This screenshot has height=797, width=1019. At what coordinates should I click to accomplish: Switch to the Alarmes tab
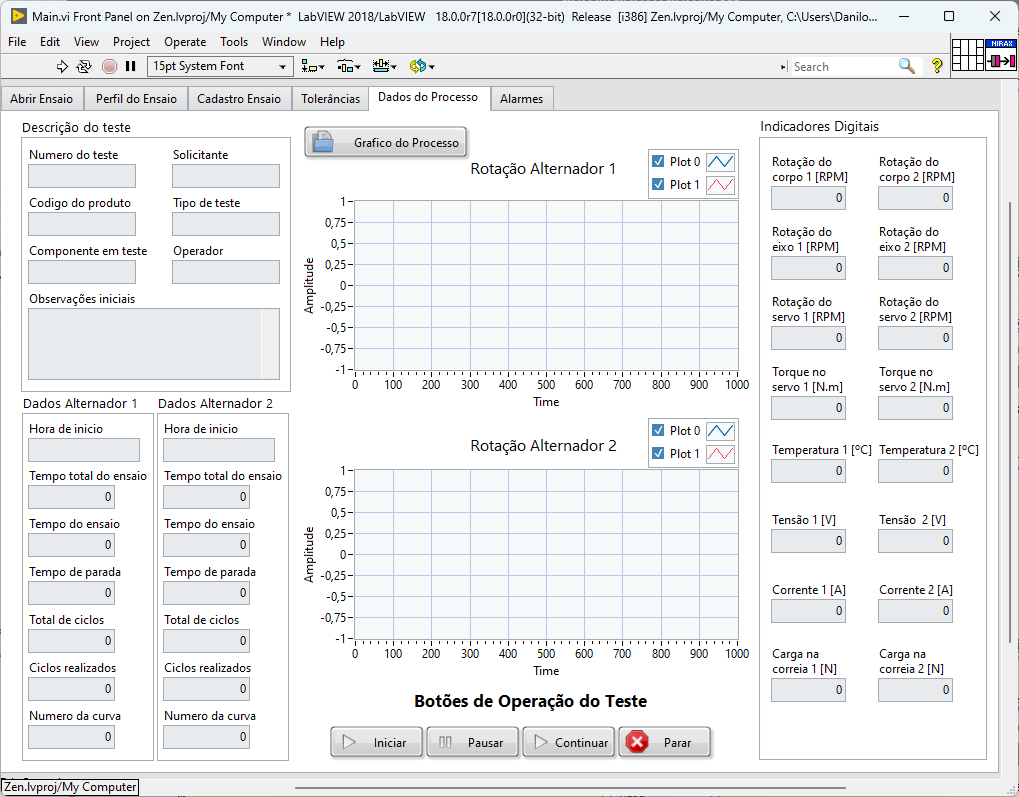[521, 99]
